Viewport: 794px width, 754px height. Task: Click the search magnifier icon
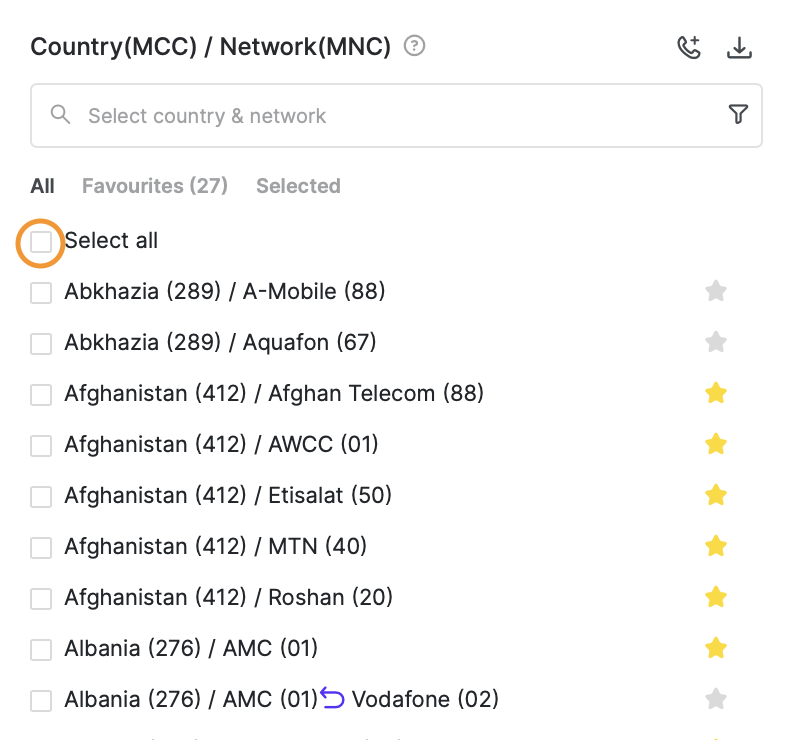click(x=60, y=114)
